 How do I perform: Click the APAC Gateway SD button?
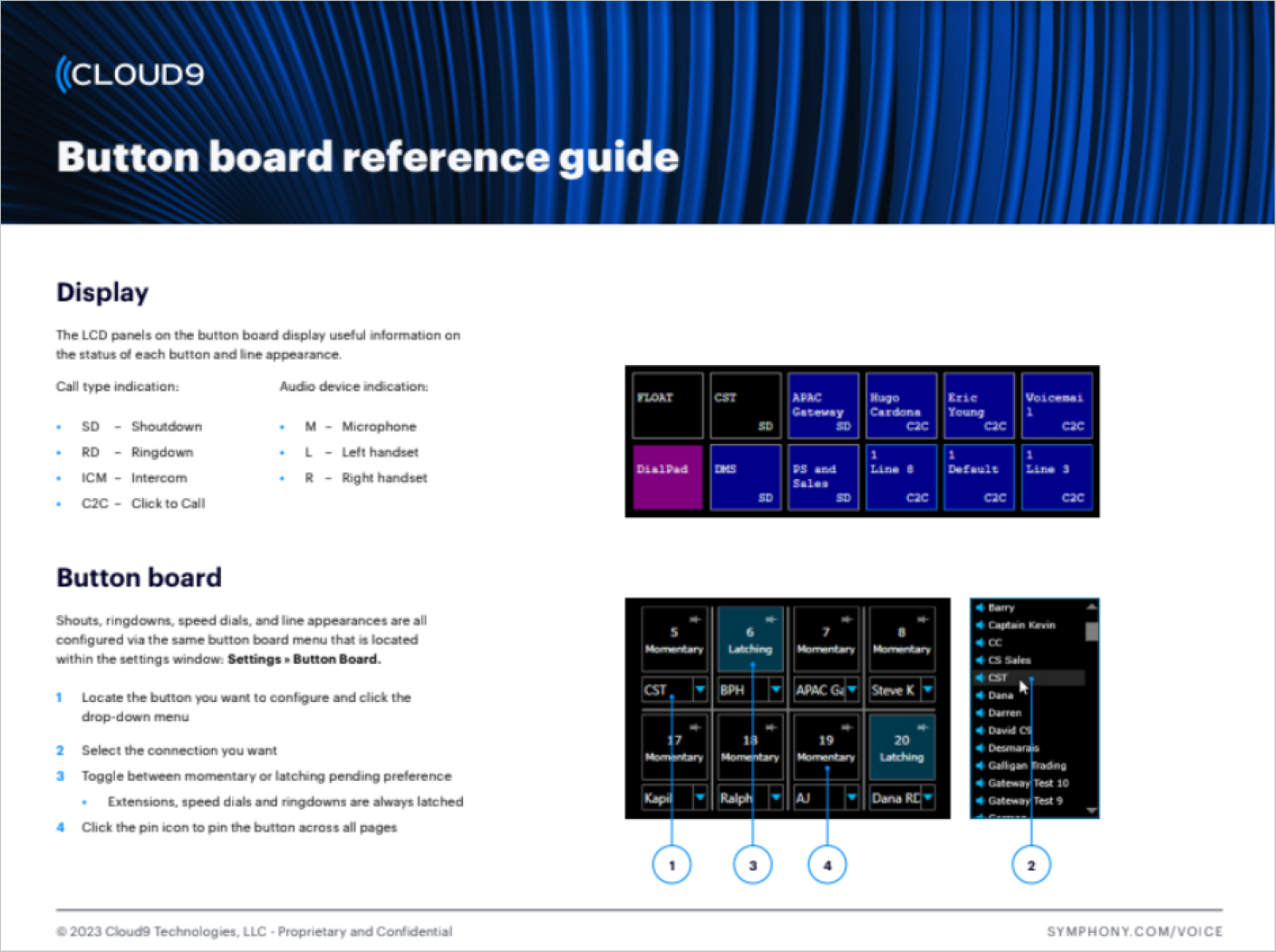[x=824, y=406]
